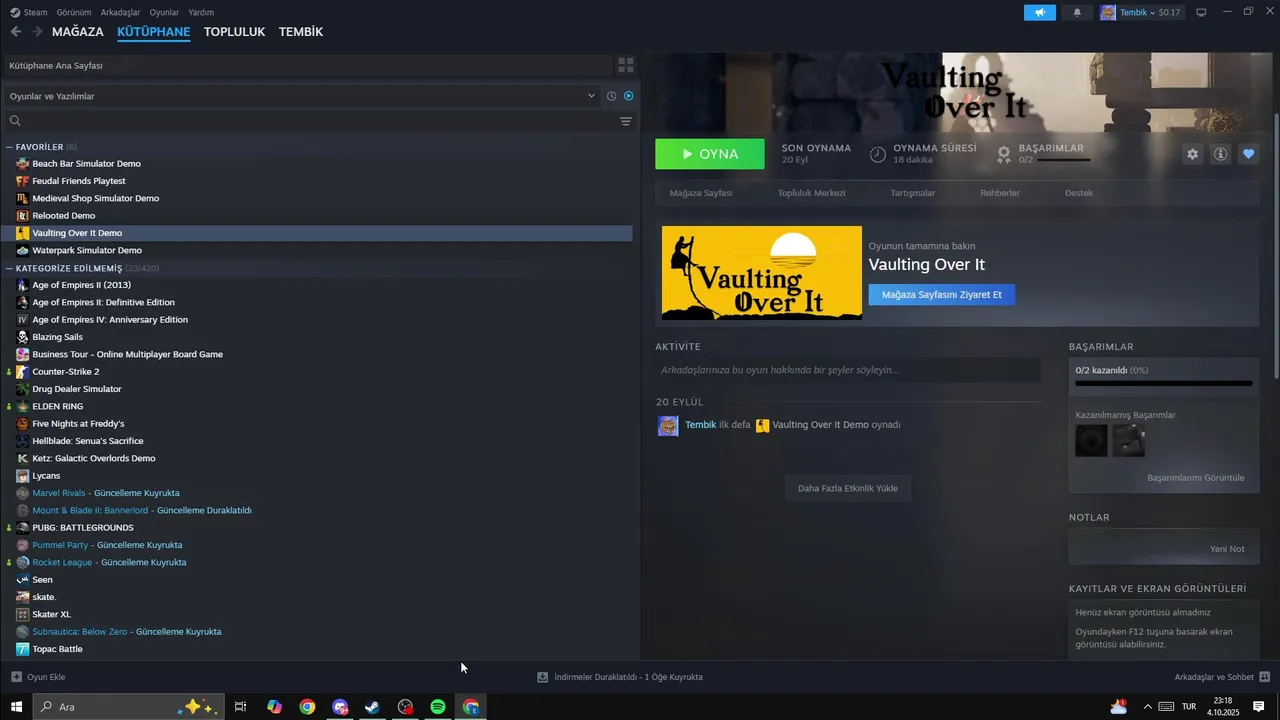1280x720 pixels.
Task: Open the Mağaza Sayfası game tab
Action: point(701,193)
